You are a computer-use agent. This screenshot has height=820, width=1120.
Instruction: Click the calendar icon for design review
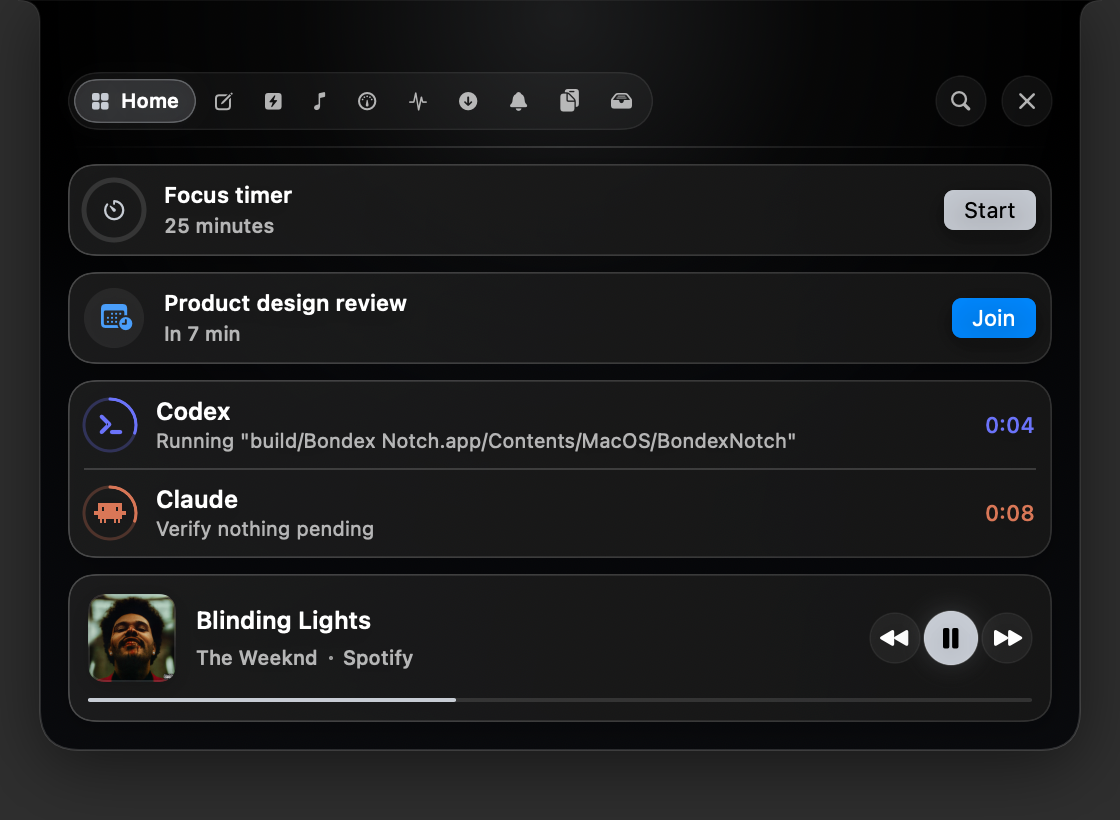point(114,318)
